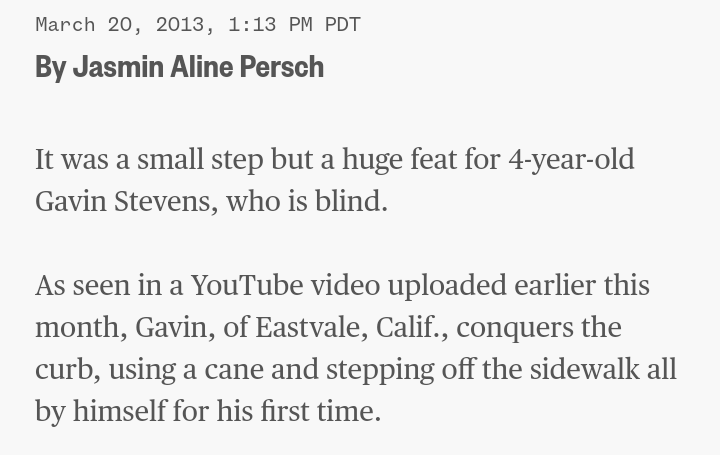Viewport: 720px width, 455px height.
Task: Click the word "cane"
Action: (x=237, y=369)
